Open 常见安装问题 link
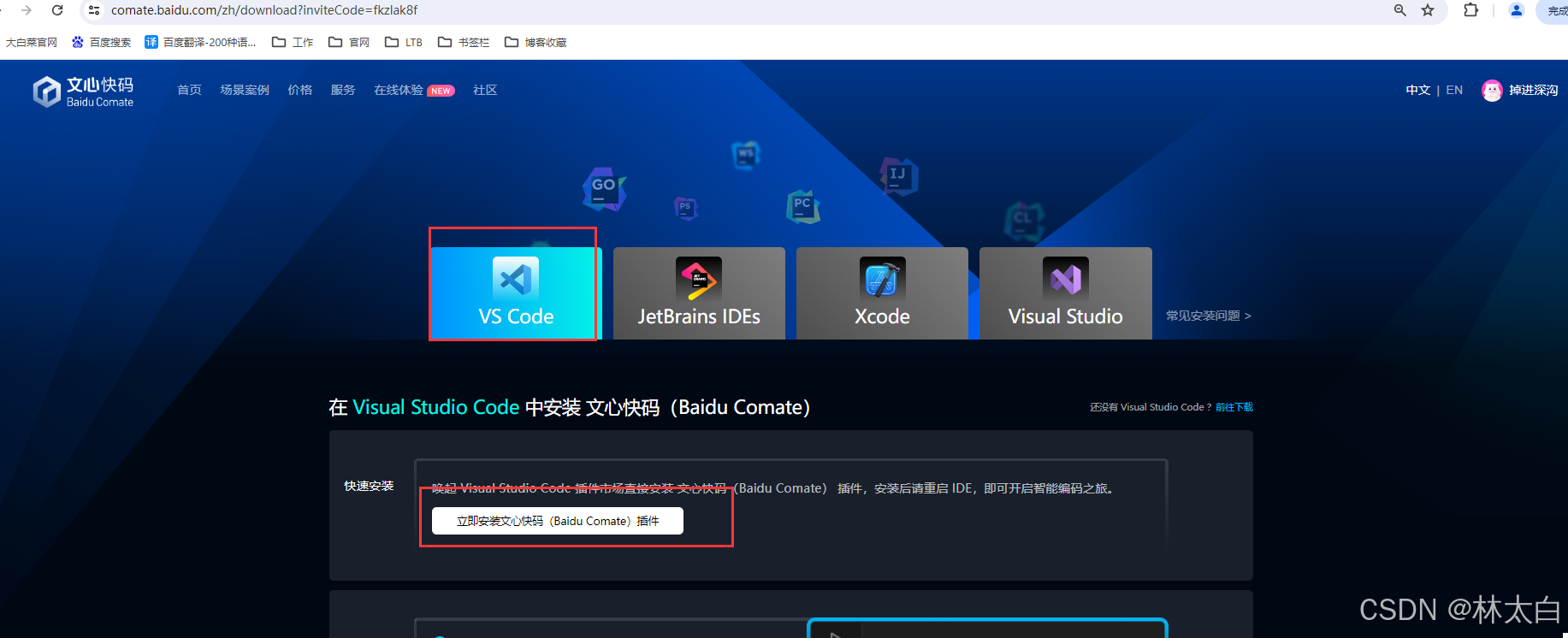 tap(1208, 316)
